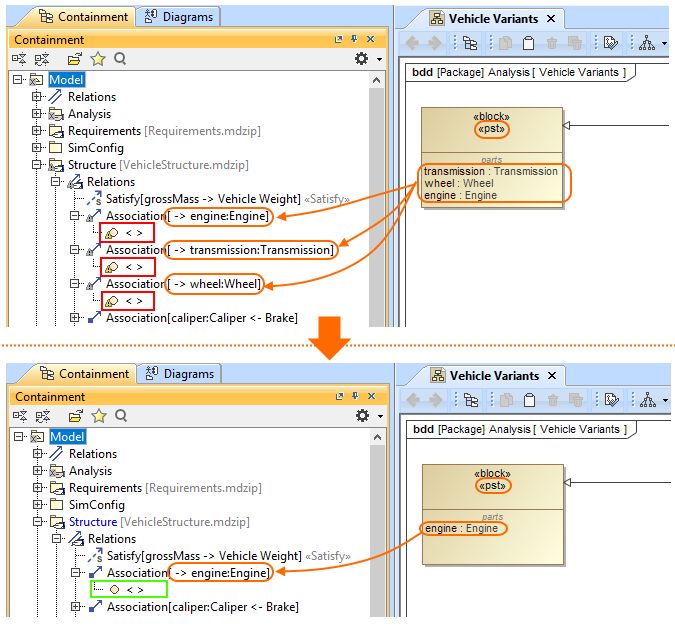Select < > child under wheel:Wheel association

125,301
